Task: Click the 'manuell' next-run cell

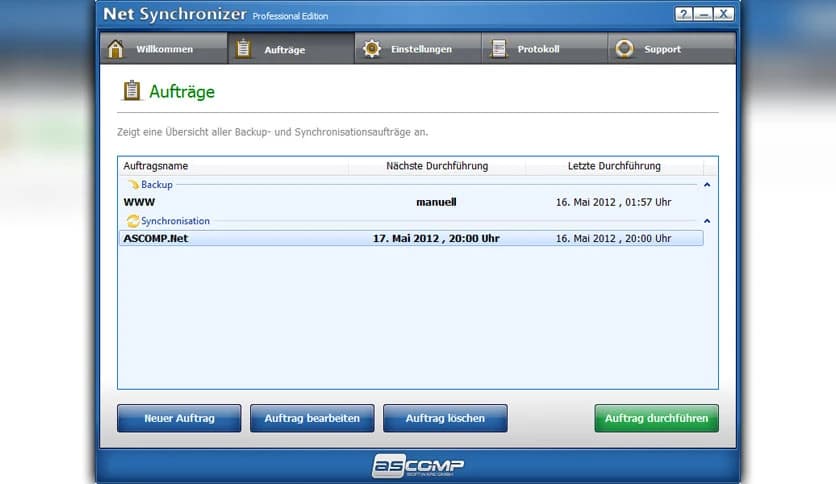Action: [x=436, y=202]
